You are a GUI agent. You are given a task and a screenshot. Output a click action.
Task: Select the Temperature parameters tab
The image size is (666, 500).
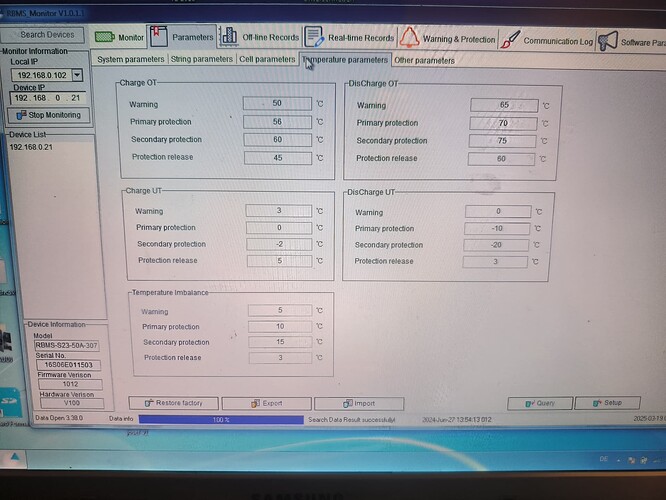tap(345, 60)
